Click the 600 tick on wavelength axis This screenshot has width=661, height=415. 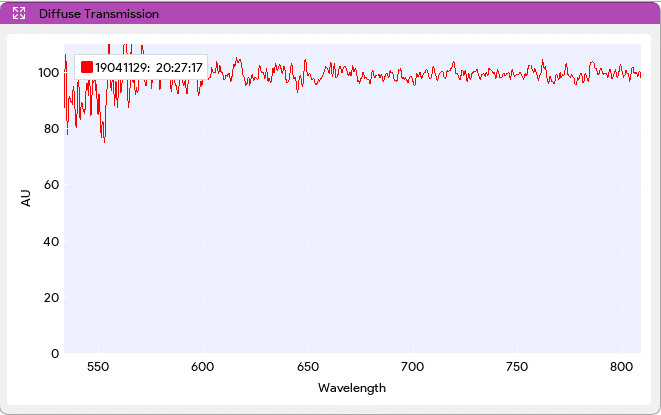[x=203, y=367]
